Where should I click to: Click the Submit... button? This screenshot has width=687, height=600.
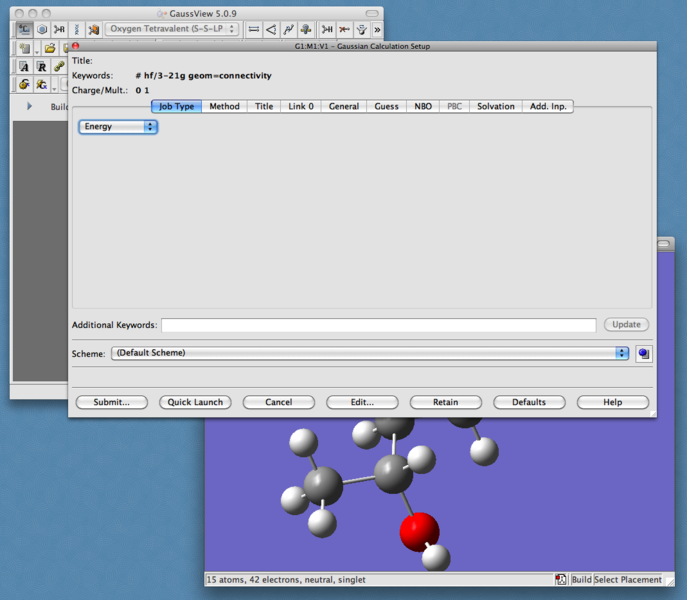tap(111, 402)
